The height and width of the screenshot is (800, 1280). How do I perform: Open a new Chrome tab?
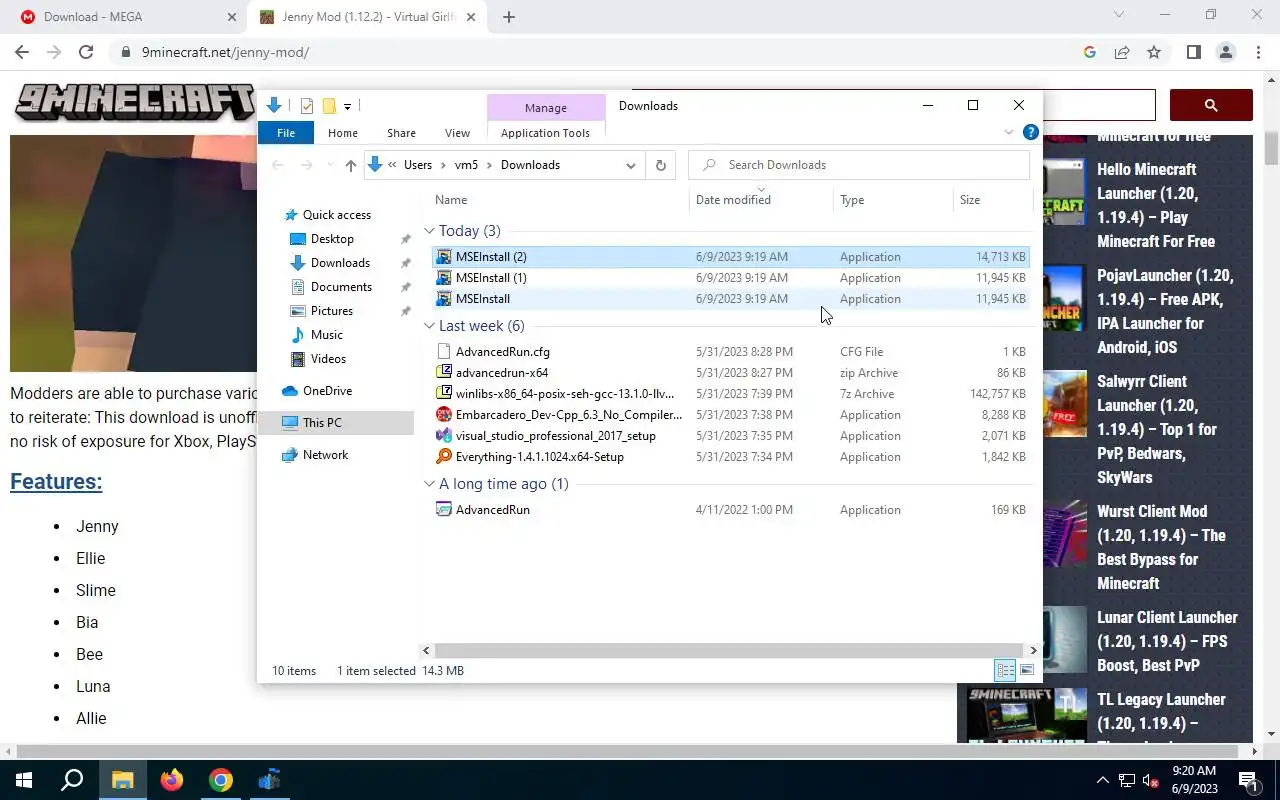509,17
